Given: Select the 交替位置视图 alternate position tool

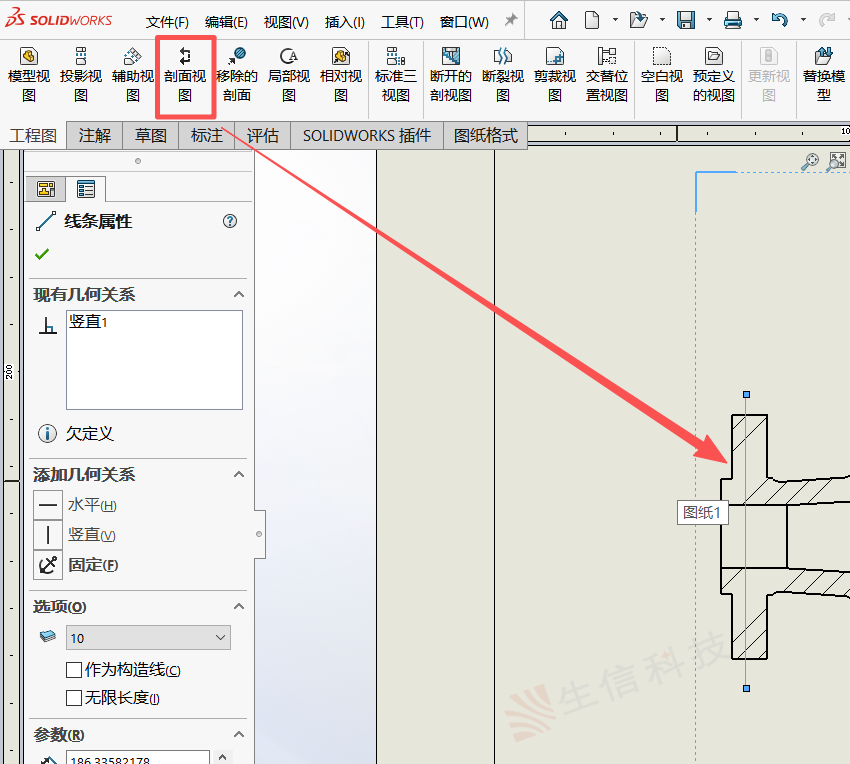Looking at the screenshot, I should click(607, 75).
